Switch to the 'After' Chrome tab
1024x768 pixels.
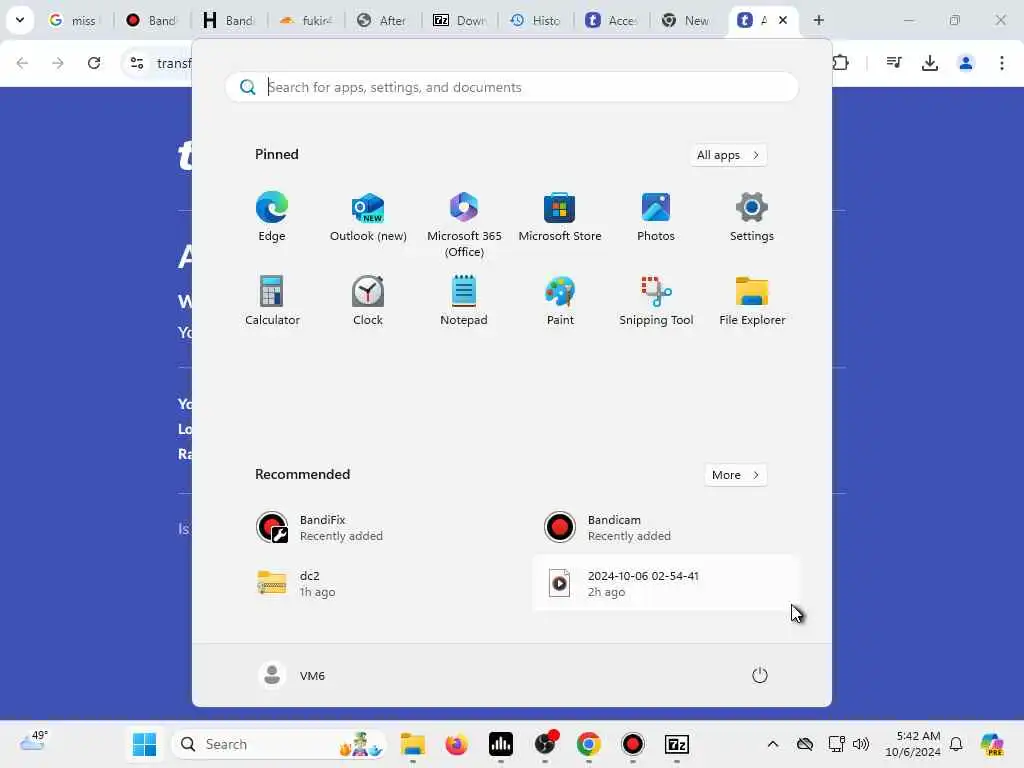[x=383, y=20]
